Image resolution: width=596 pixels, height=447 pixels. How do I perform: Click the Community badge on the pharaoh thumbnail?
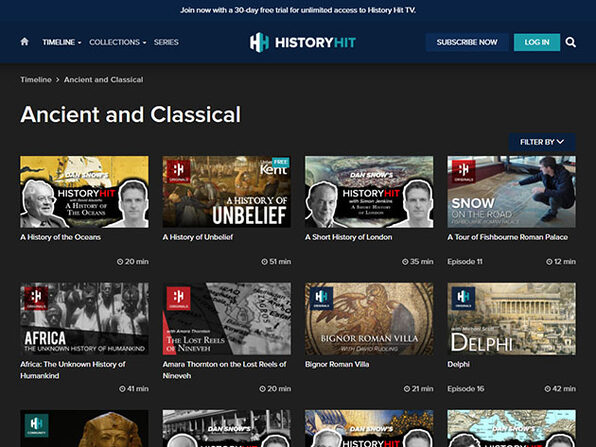[36, 425]
